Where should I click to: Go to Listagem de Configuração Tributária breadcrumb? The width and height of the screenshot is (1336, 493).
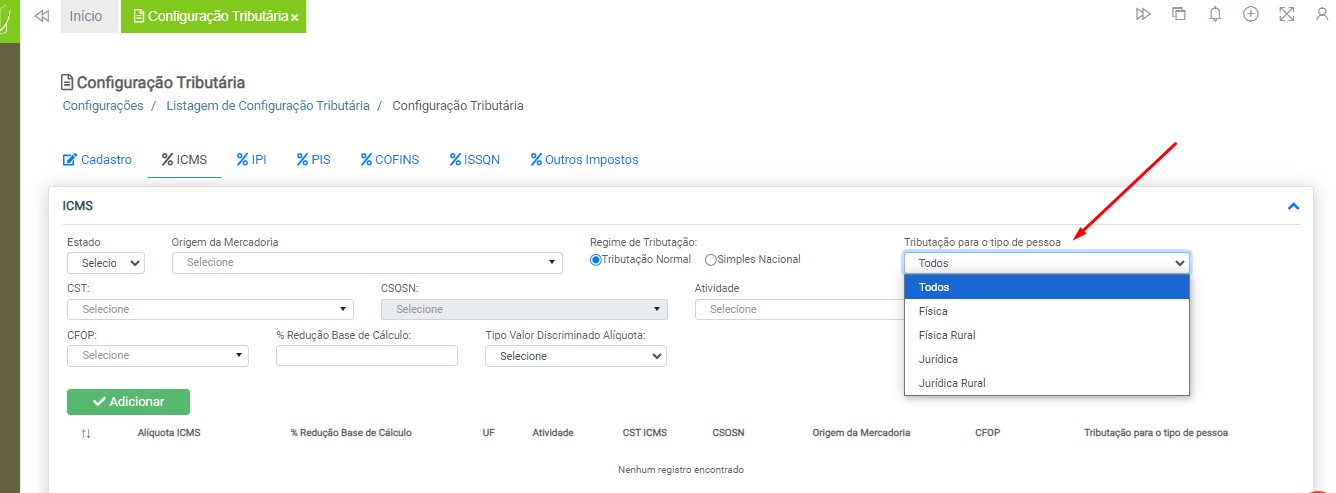tap(268, 106)
